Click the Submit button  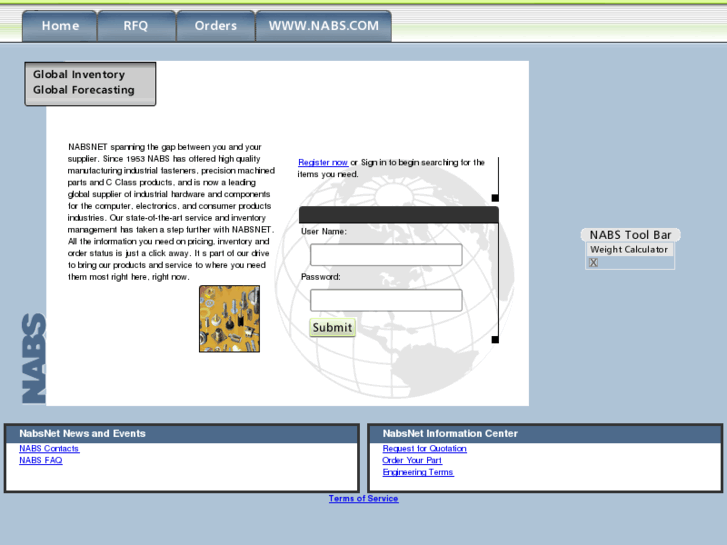pos(332,327)
